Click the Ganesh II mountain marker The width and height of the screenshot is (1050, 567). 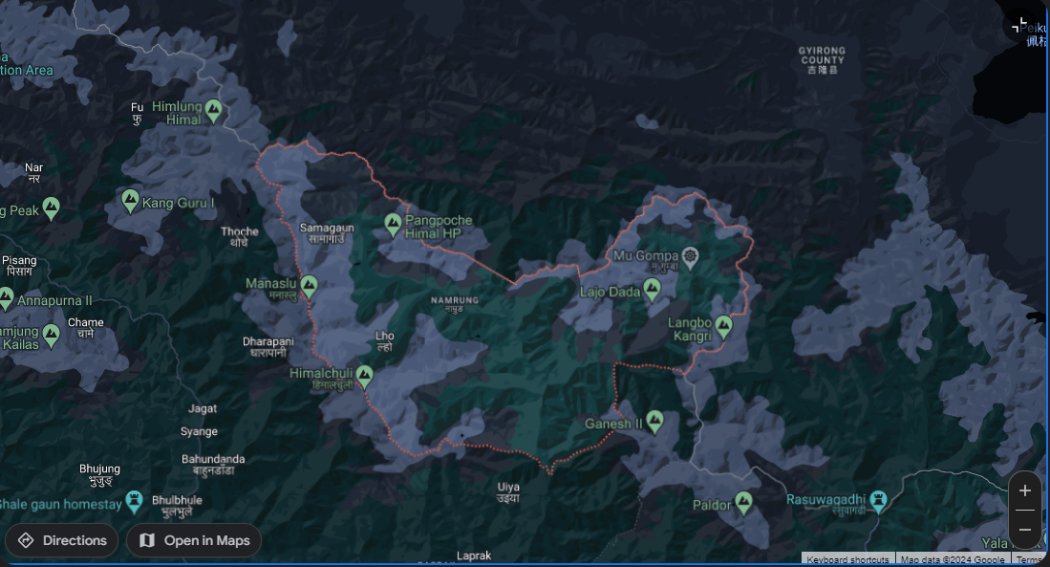[655, 422]
